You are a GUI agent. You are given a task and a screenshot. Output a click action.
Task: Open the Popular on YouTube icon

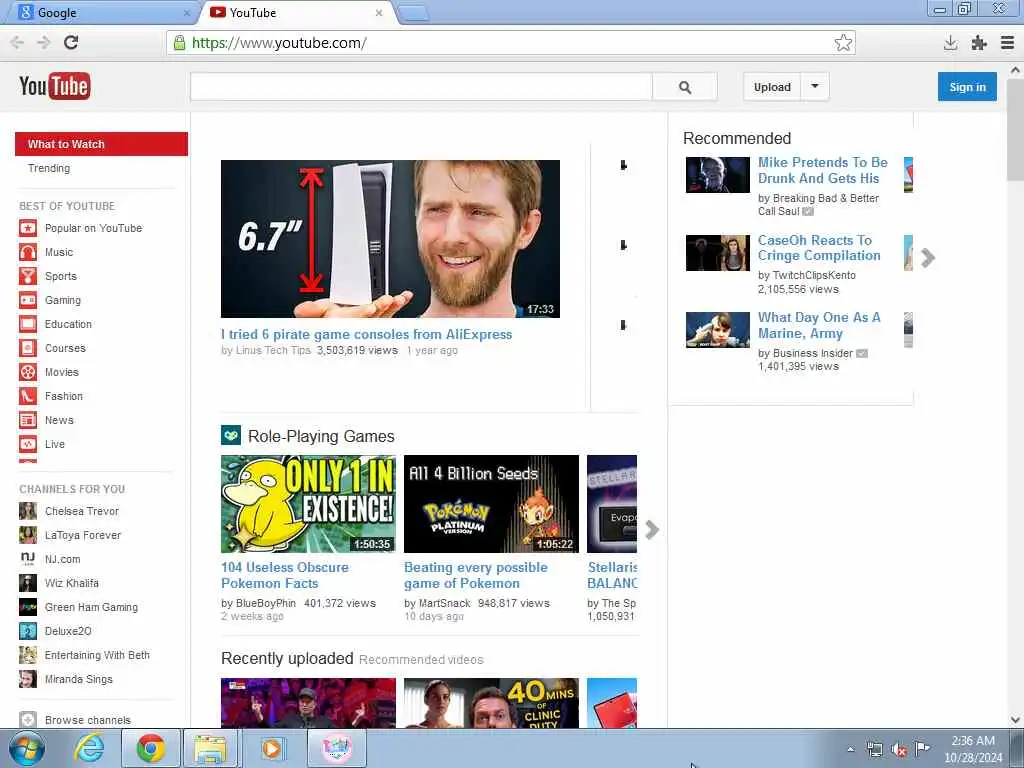coord(27,228)
